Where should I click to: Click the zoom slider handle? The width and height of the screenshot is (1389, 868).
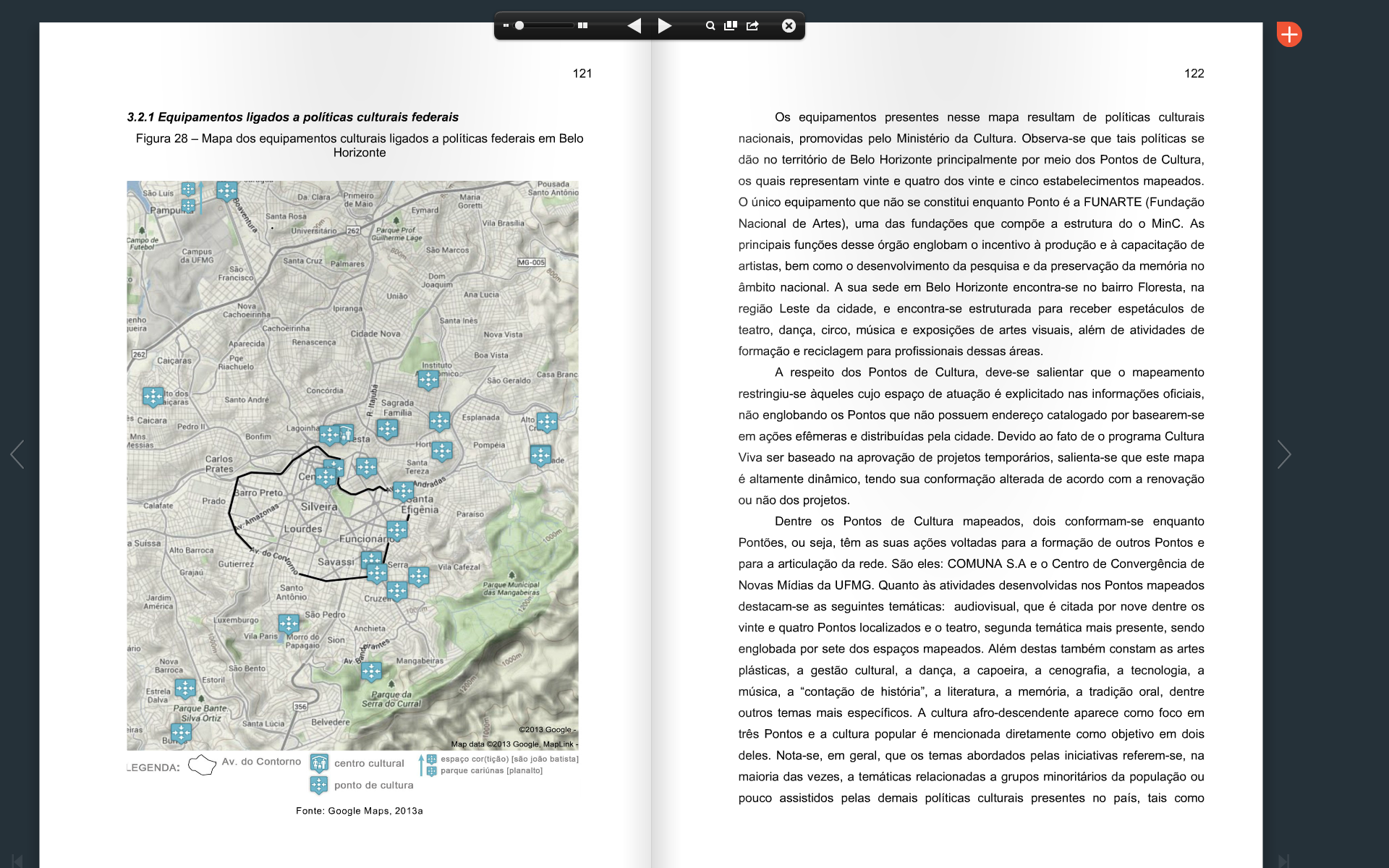pyautogui.click(x=519, y=26)
